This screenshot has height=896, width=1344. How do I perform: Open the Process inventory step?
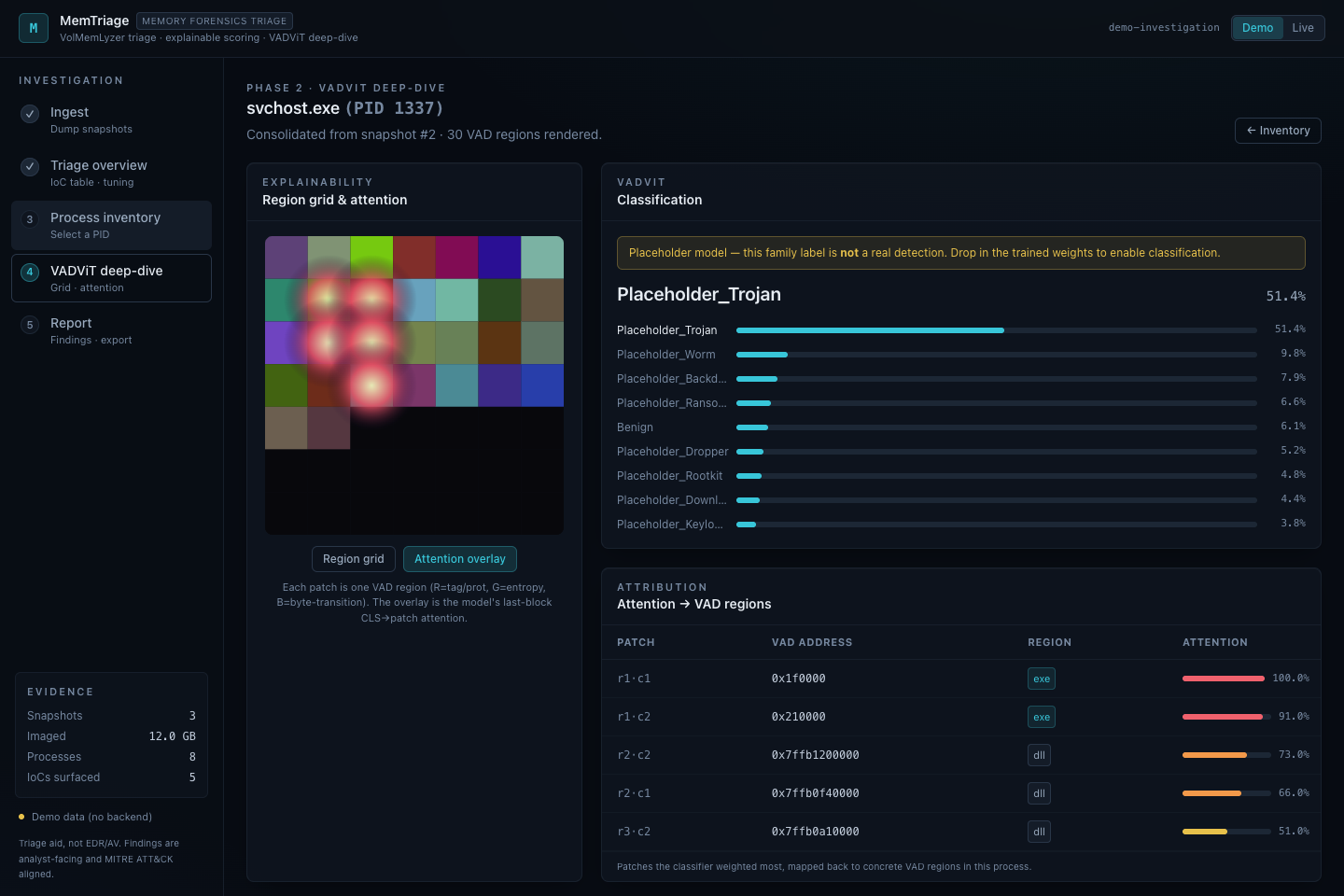111,225
